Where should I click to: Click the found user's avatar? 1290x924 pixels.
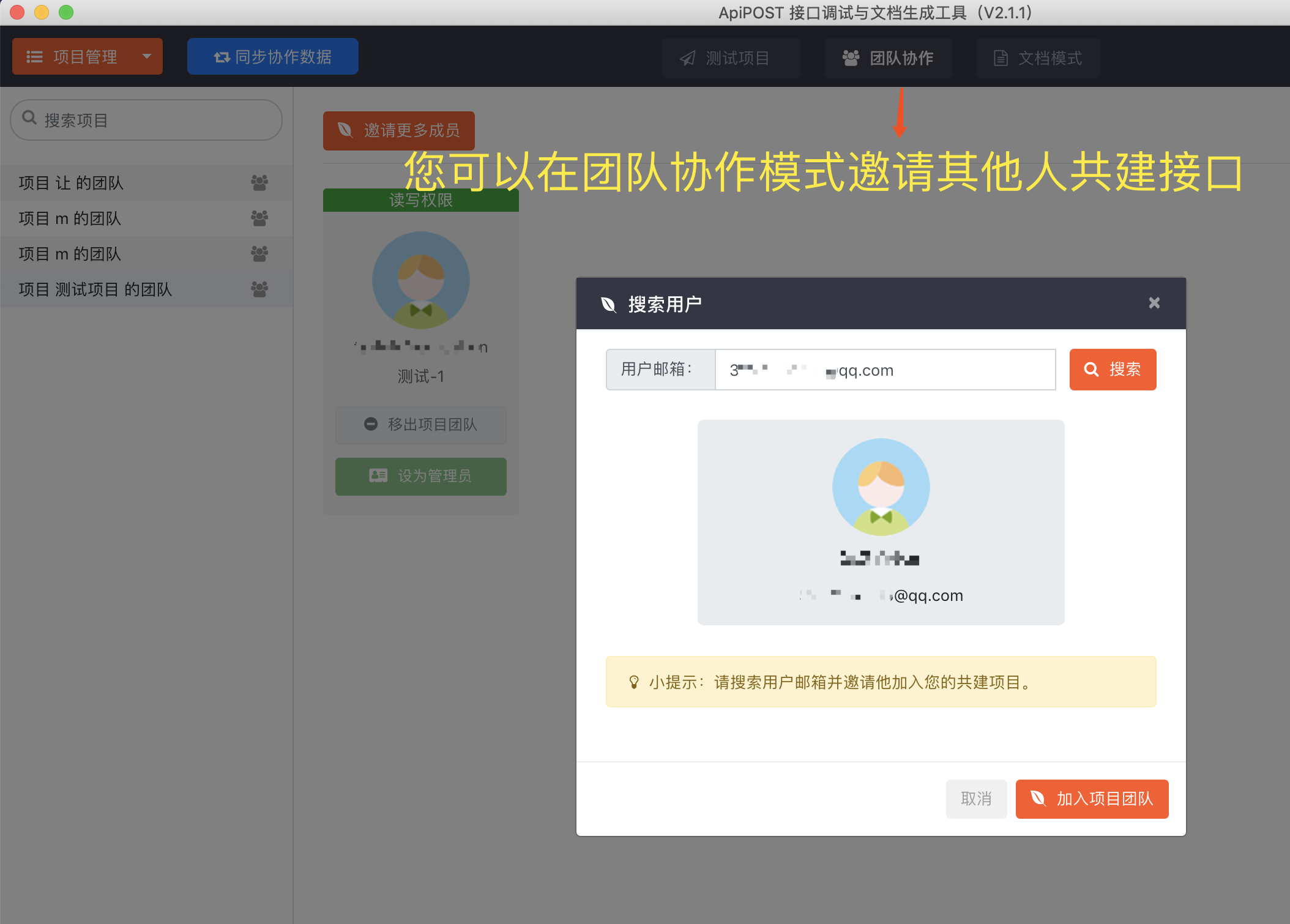pyautogui.click(x=881, y=487)
